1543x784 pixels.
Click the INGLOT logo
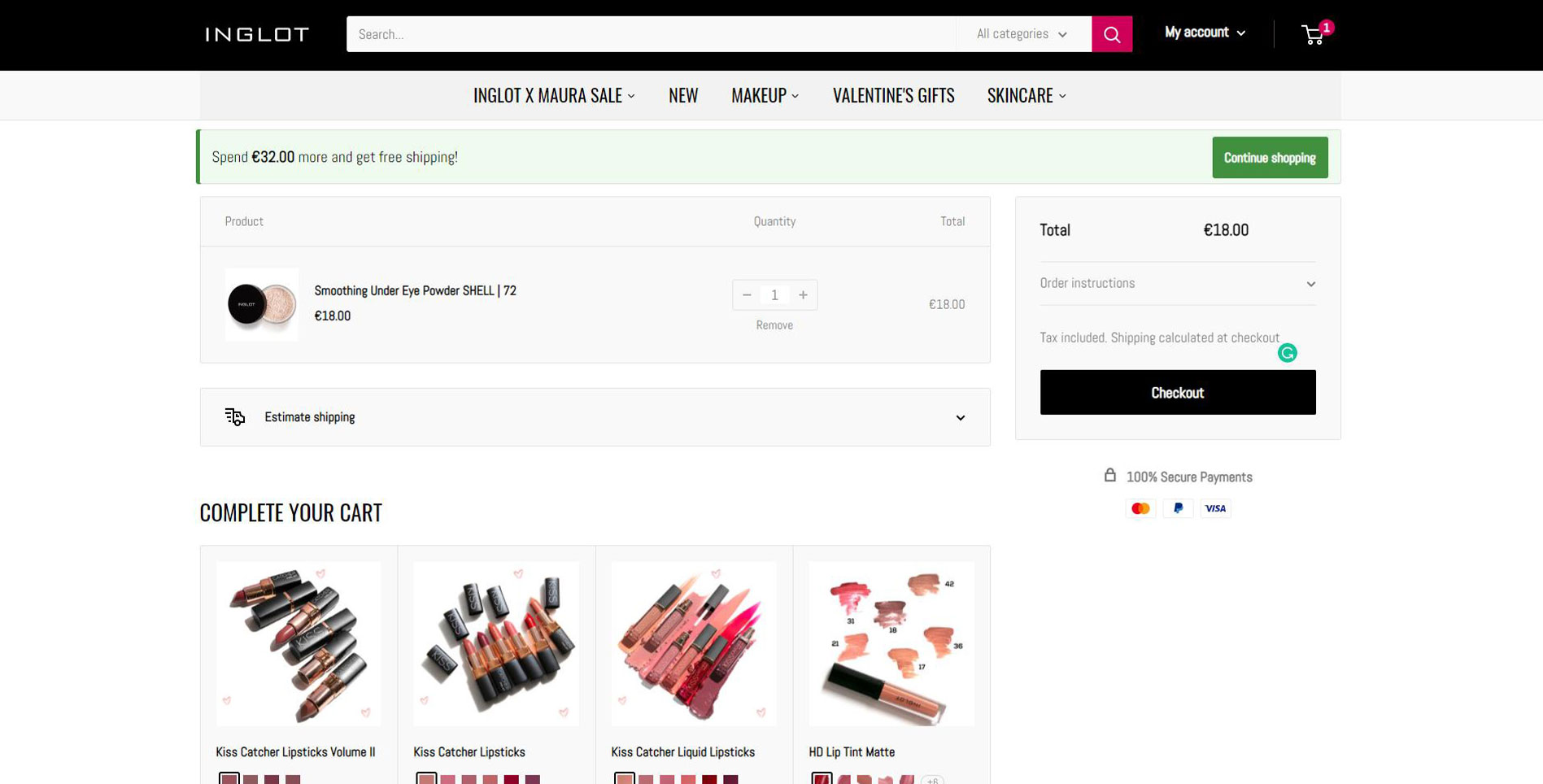pyautogui.click(x=257, y=34)
